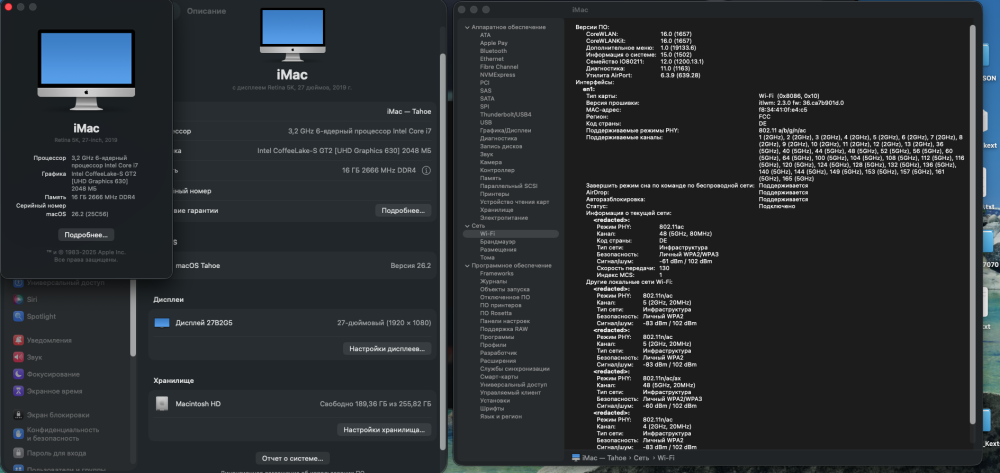Select USB in the system report tree

pos(486,122)
